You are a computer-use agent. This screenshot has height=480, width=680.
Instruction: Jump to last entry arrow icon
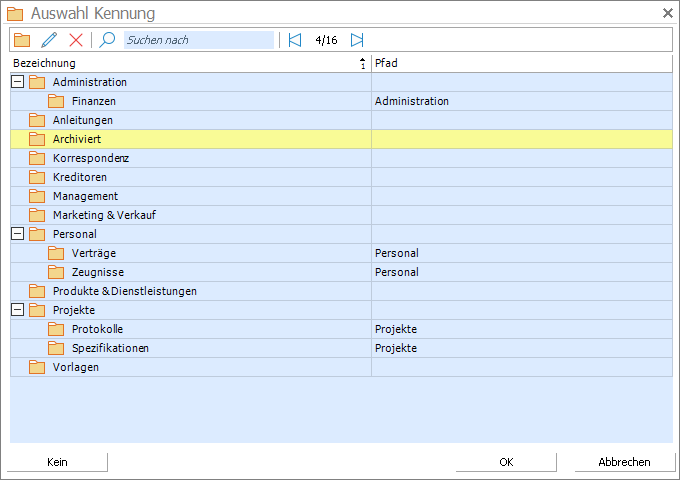tap(357, 40)
